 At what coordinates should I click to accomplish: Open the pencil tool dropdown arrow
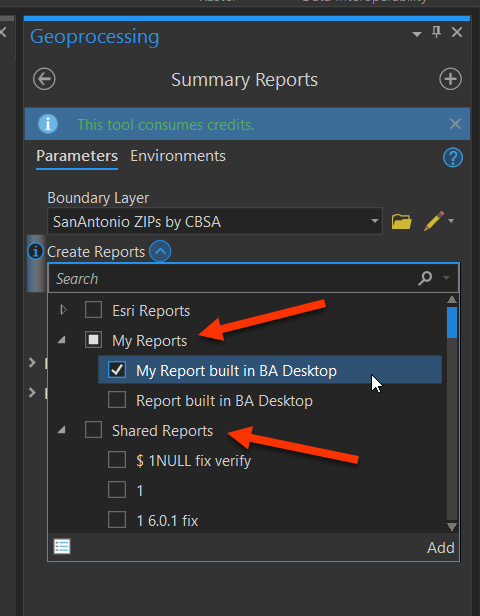451,221
